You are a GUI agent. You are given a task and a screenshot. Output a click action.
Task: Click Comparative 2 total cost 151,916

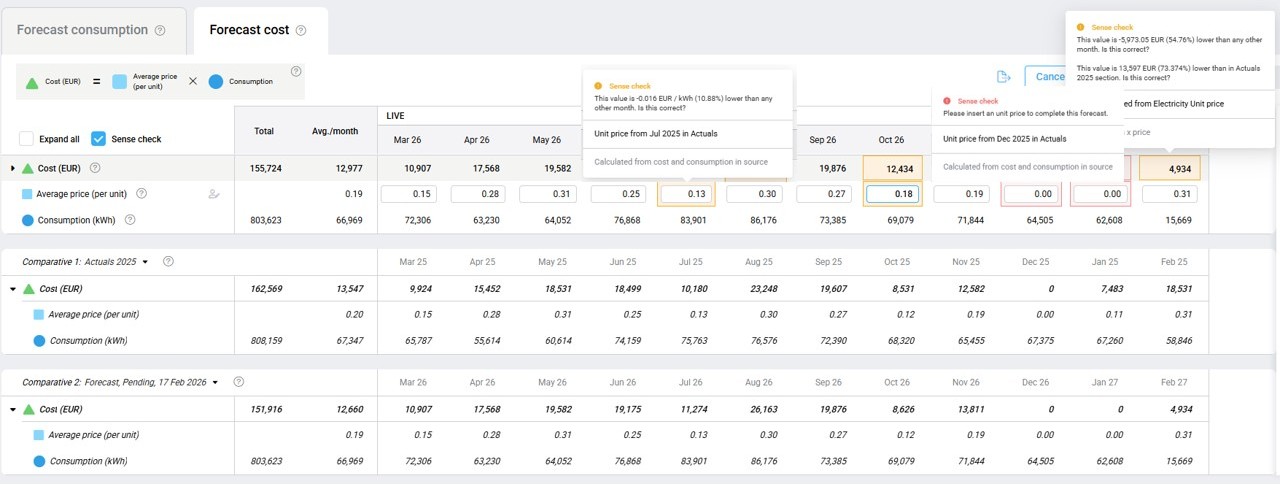click(265, 409)
